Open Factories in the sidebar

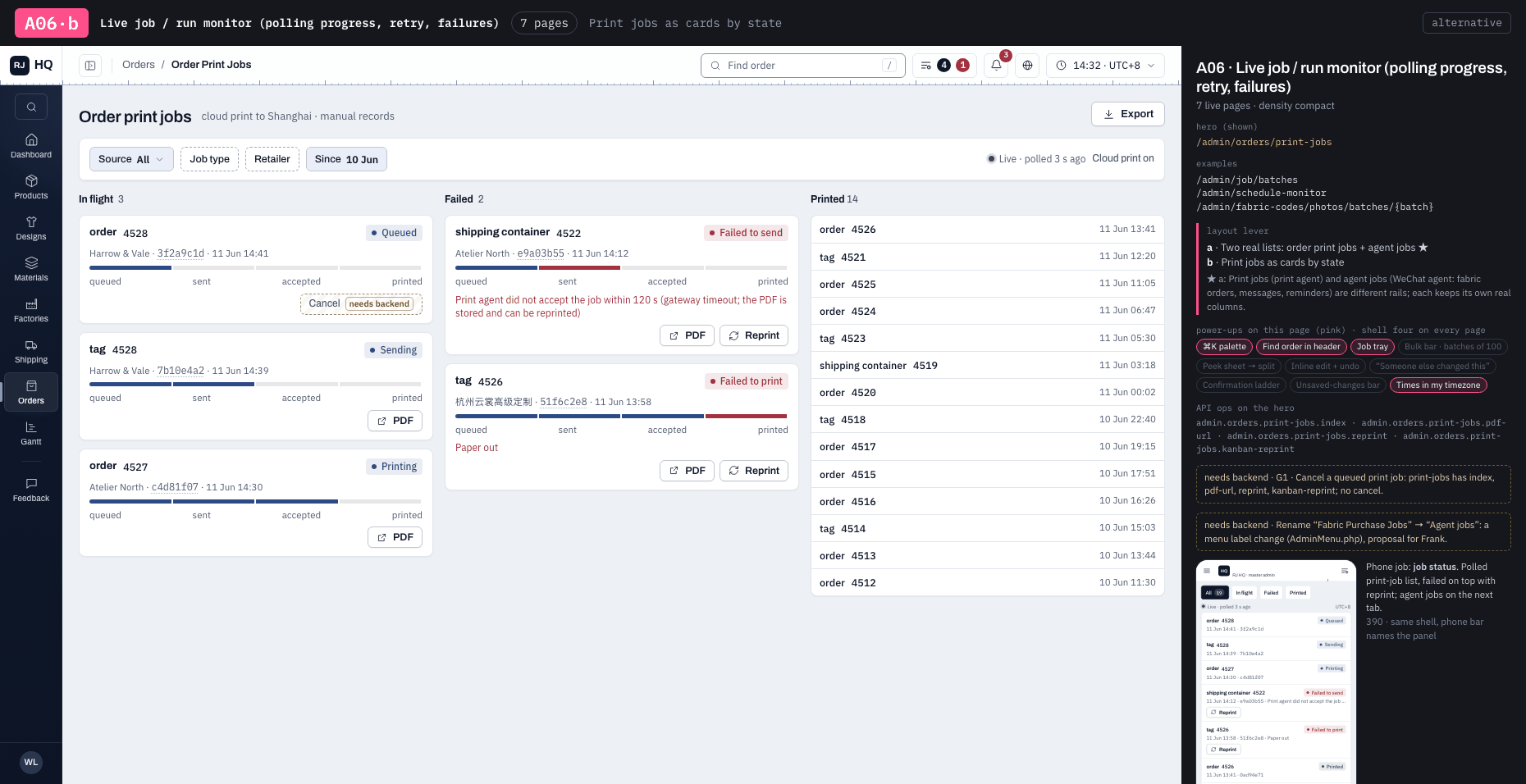pyautogui.click(x=31, y=310)
